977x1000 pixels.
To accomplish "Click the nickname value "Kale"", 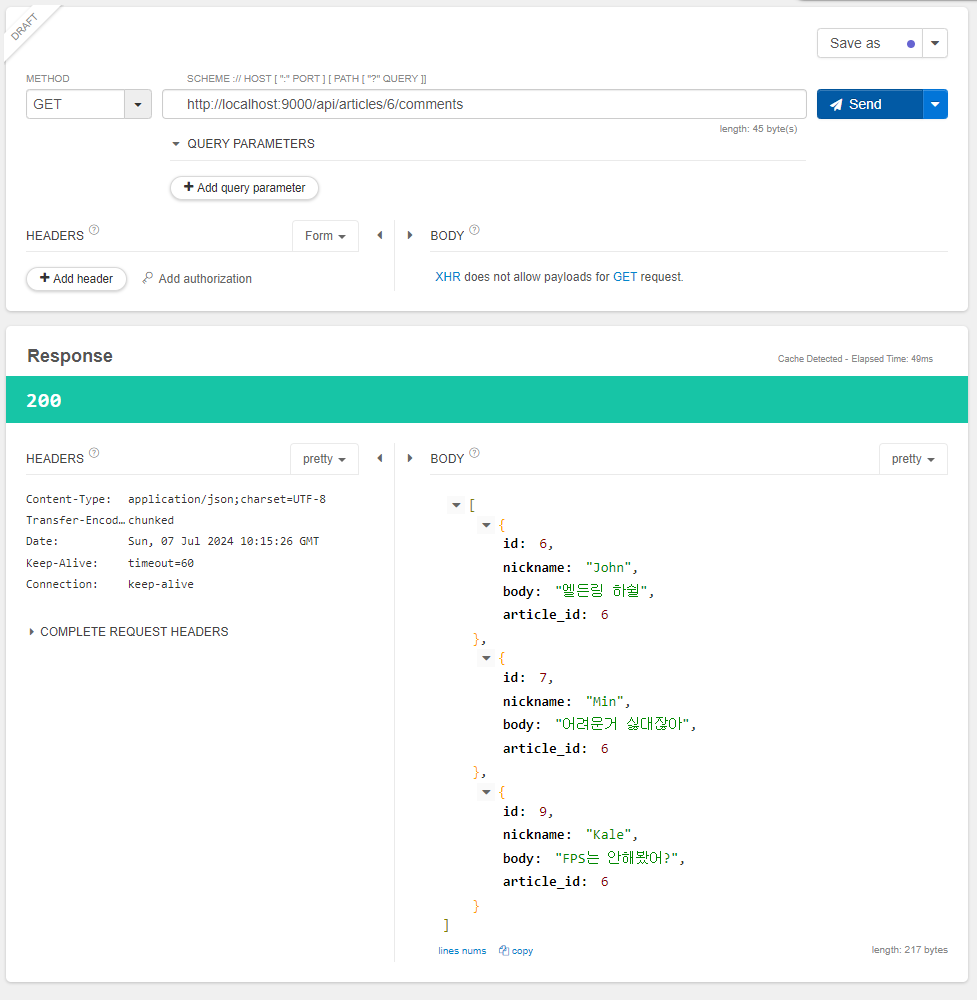I will coord(608,835).
